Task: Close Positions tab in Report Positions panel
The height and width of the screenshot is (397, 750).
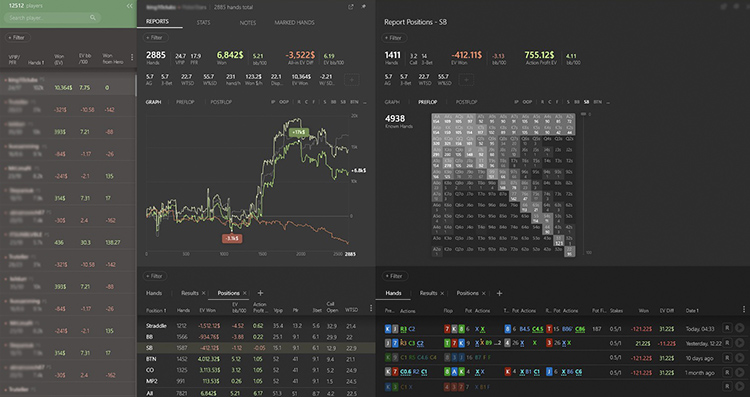Action: (483, 293)
